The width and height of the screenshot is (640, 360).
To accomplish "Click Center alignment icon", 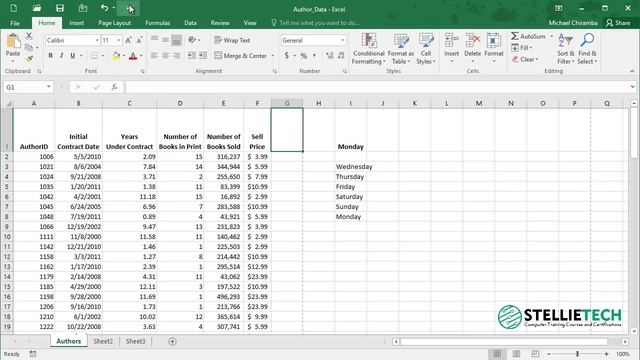I will 165,56.
